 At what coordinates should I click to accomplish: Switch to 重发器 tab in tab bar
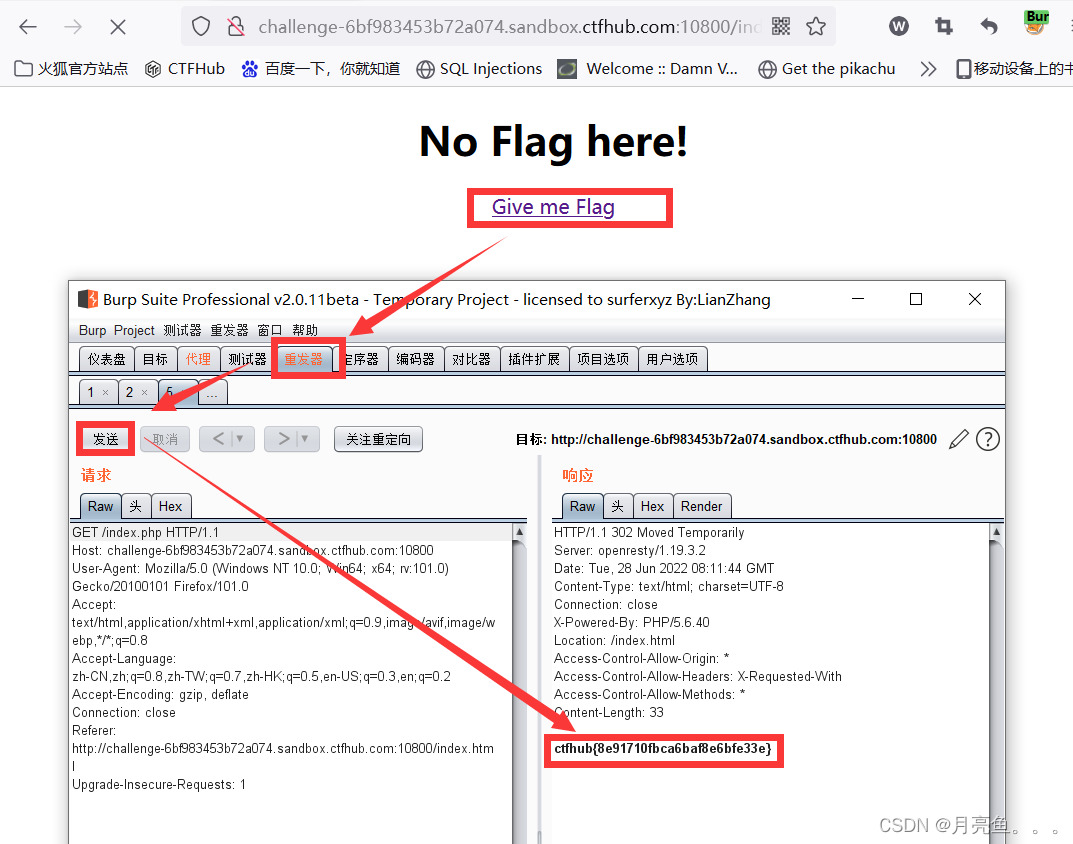[304, 359]
